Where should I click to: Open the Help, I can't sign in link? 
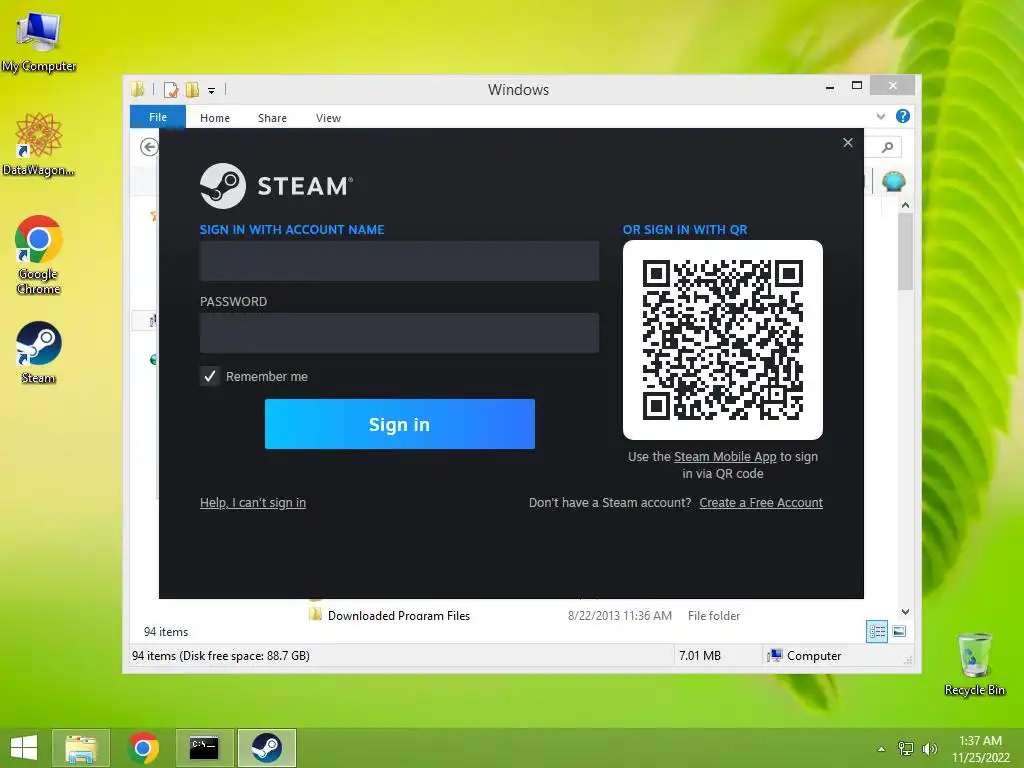tap(253, 502)
